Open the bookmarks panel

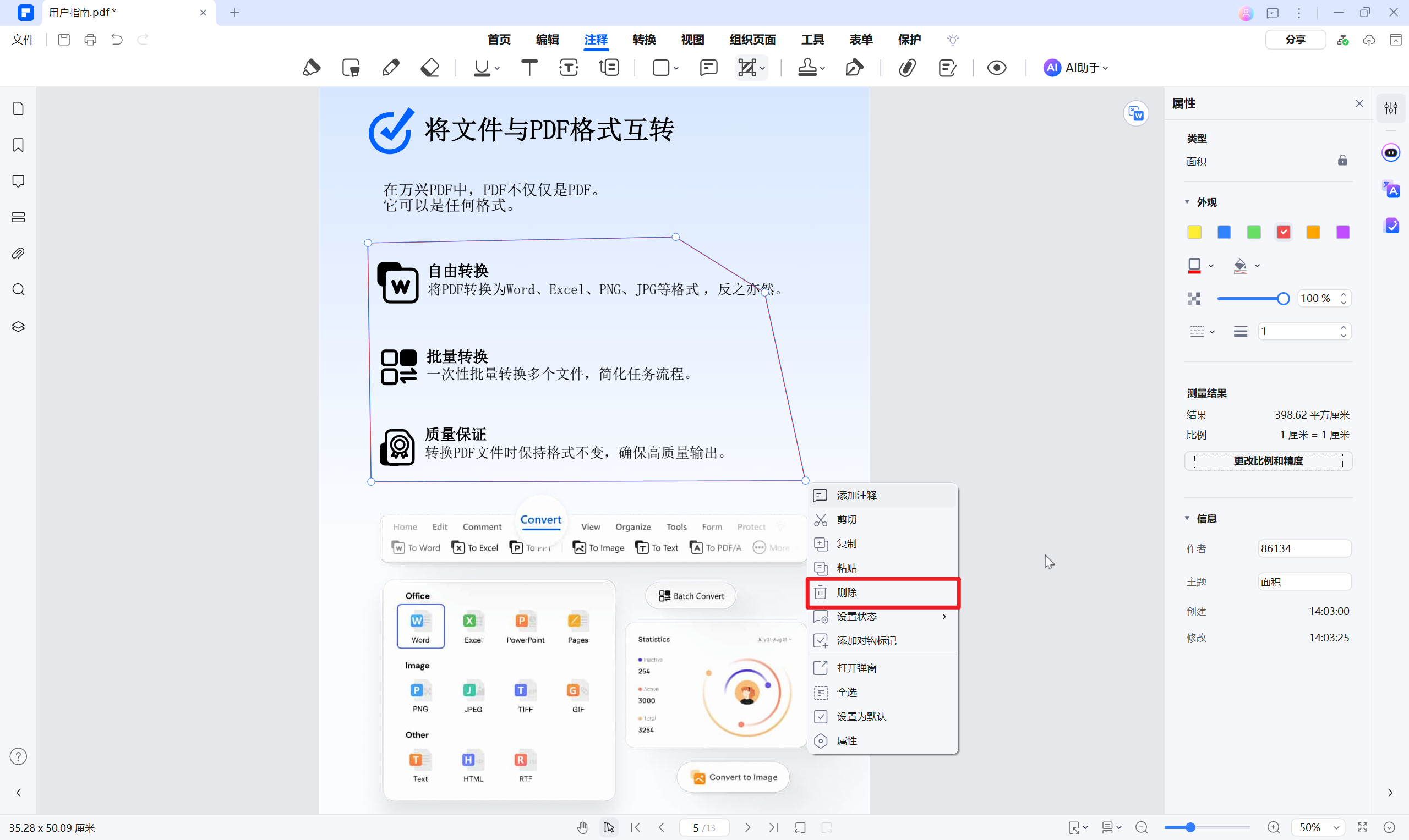[x=18, y=145]
